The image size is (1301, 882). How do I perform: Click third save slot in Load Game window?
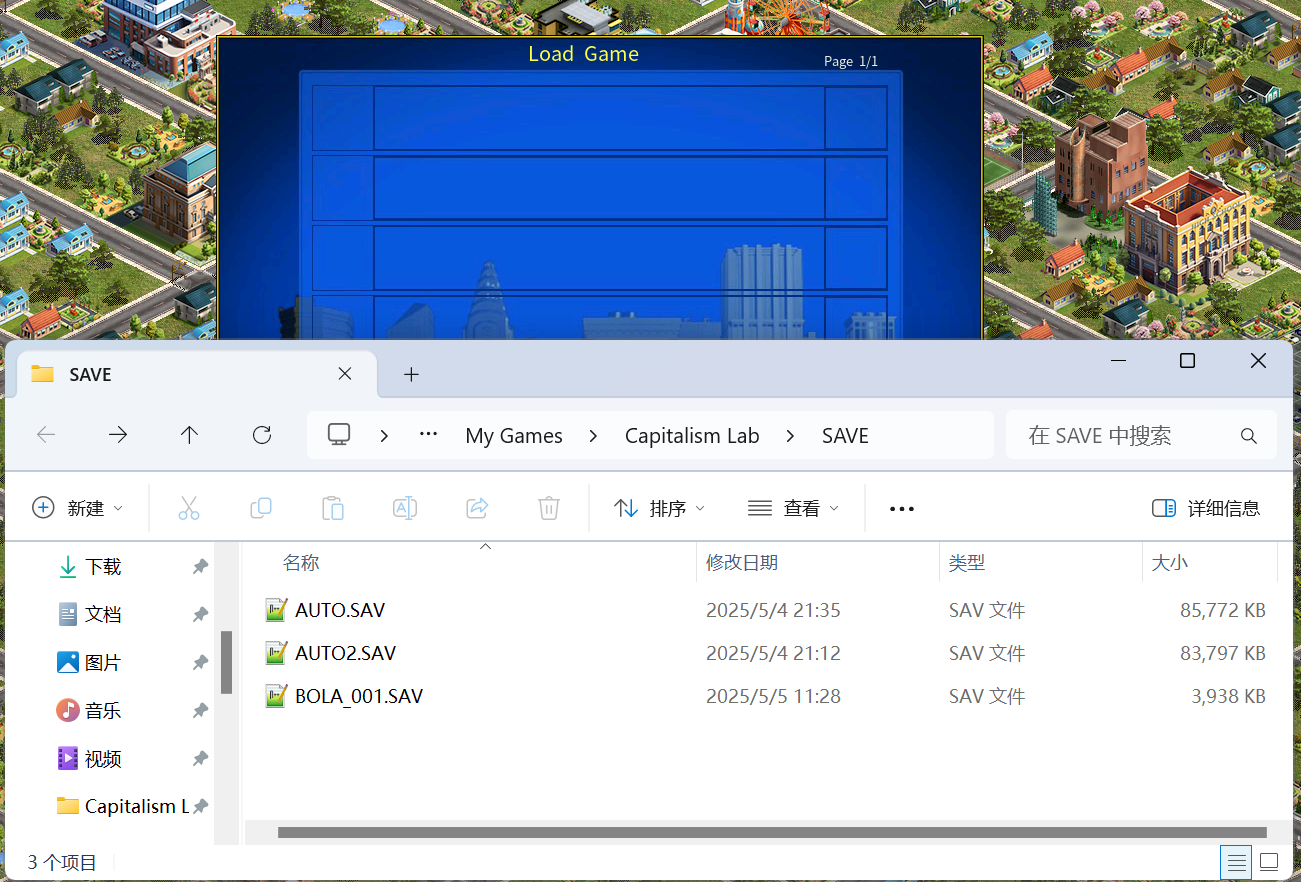click(x=600, y=258)
